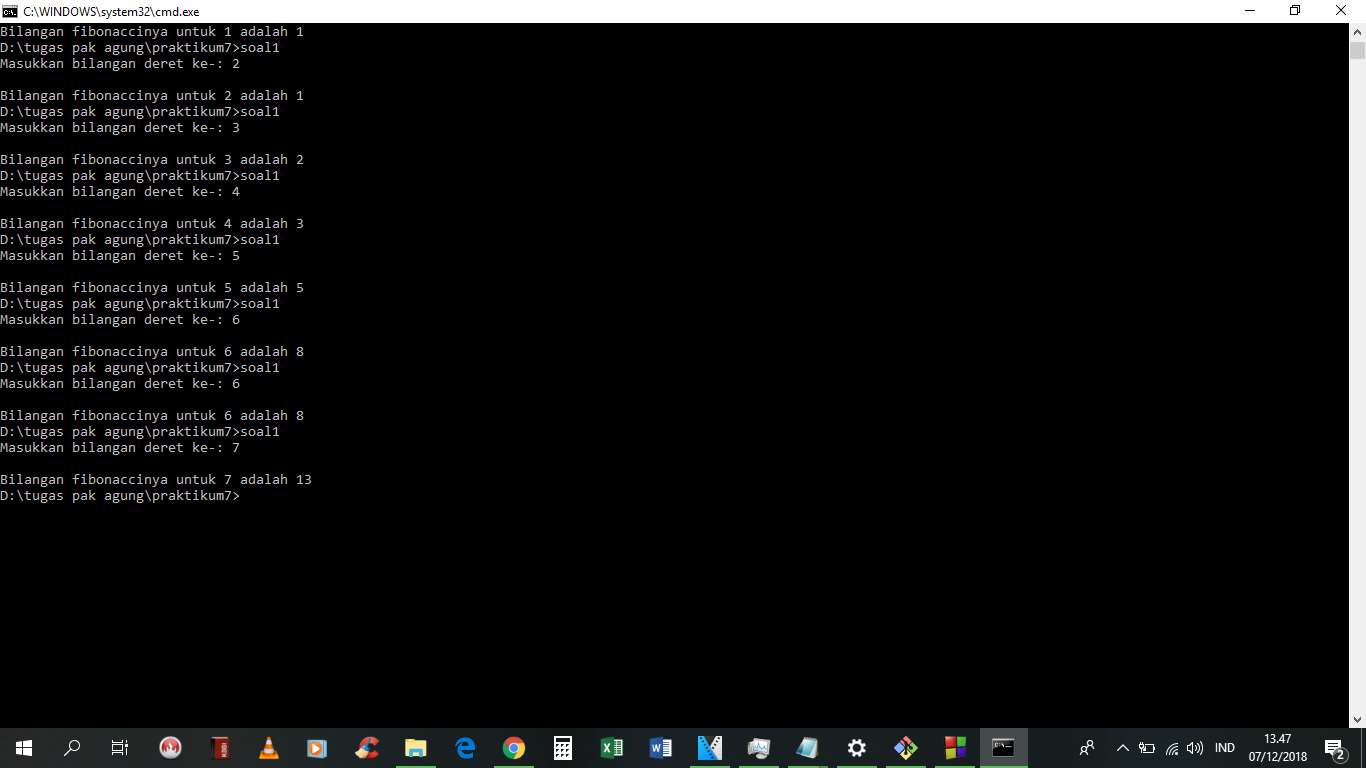Open cmd.exe title bar system menu icon
Image resolution: width=1366 pixels, height=768 pixels.
[10, 11]
